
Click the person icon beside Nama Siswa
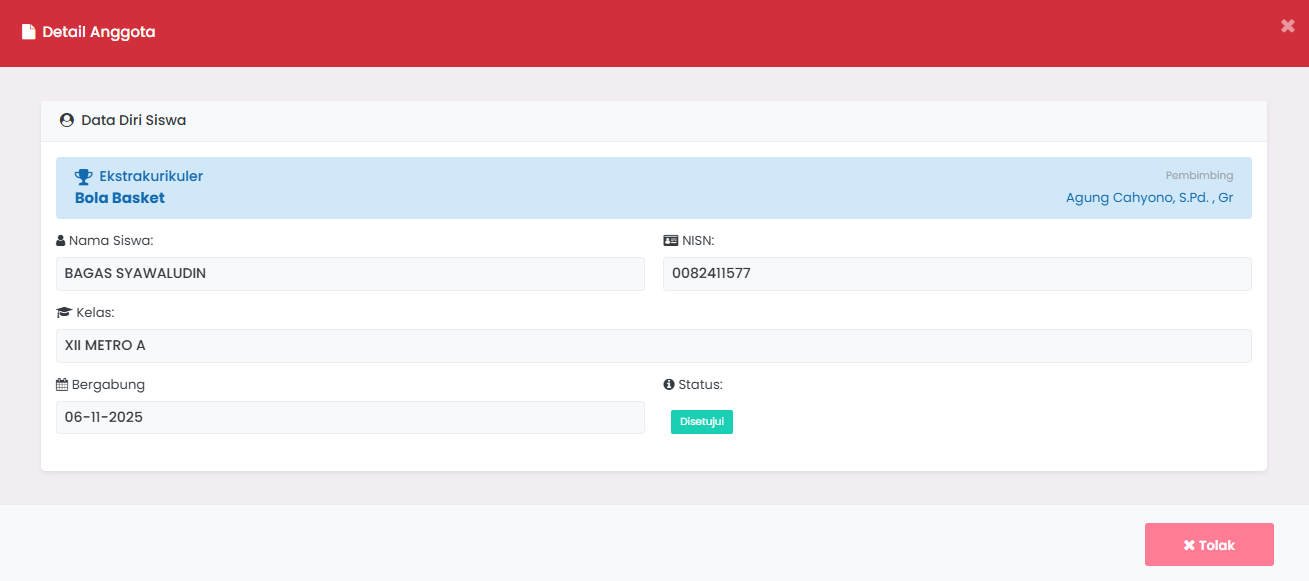click(x=61, y=241)
